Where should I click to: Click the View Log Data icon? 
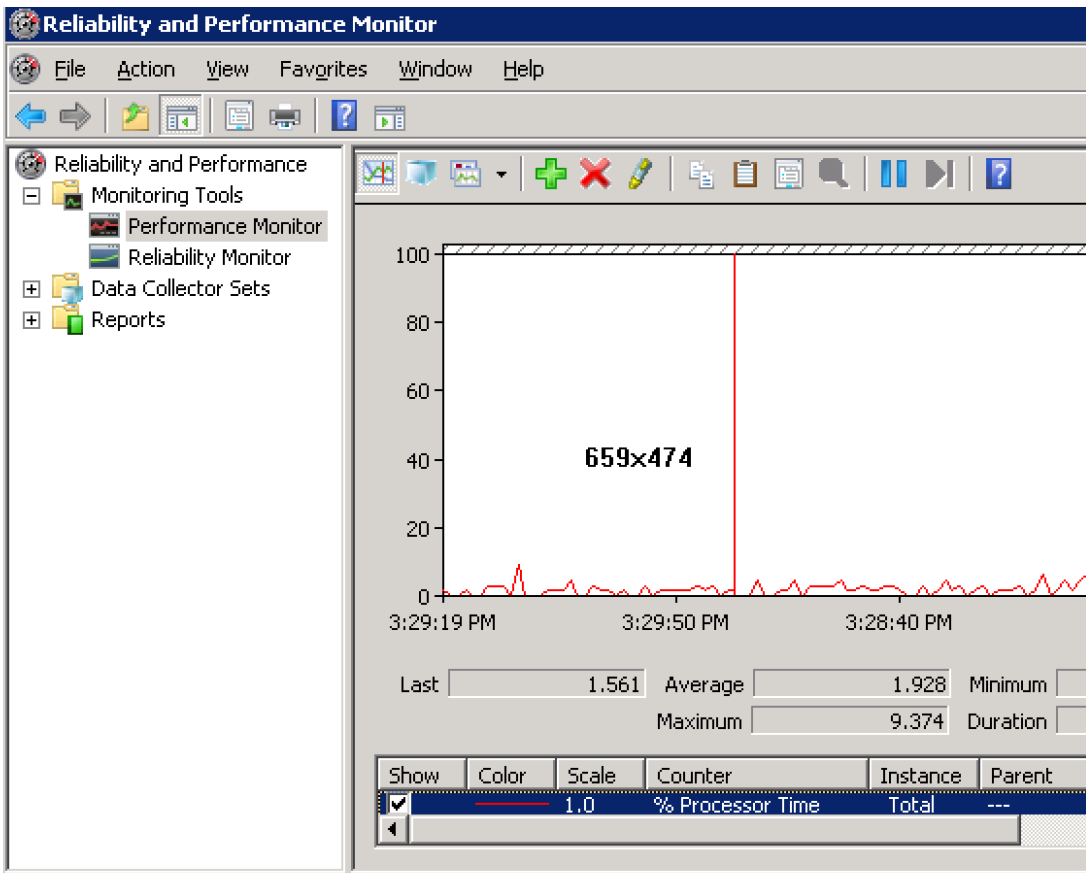click(421, 174)
